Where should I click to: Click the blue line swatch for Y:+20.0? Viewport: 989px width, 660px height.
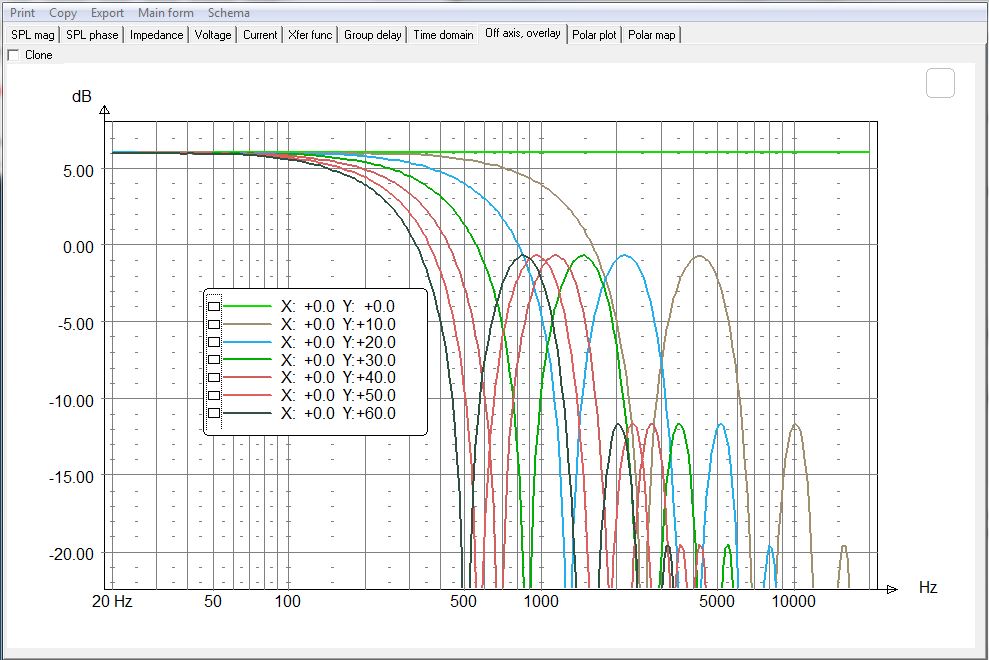(x=248, y=342)
